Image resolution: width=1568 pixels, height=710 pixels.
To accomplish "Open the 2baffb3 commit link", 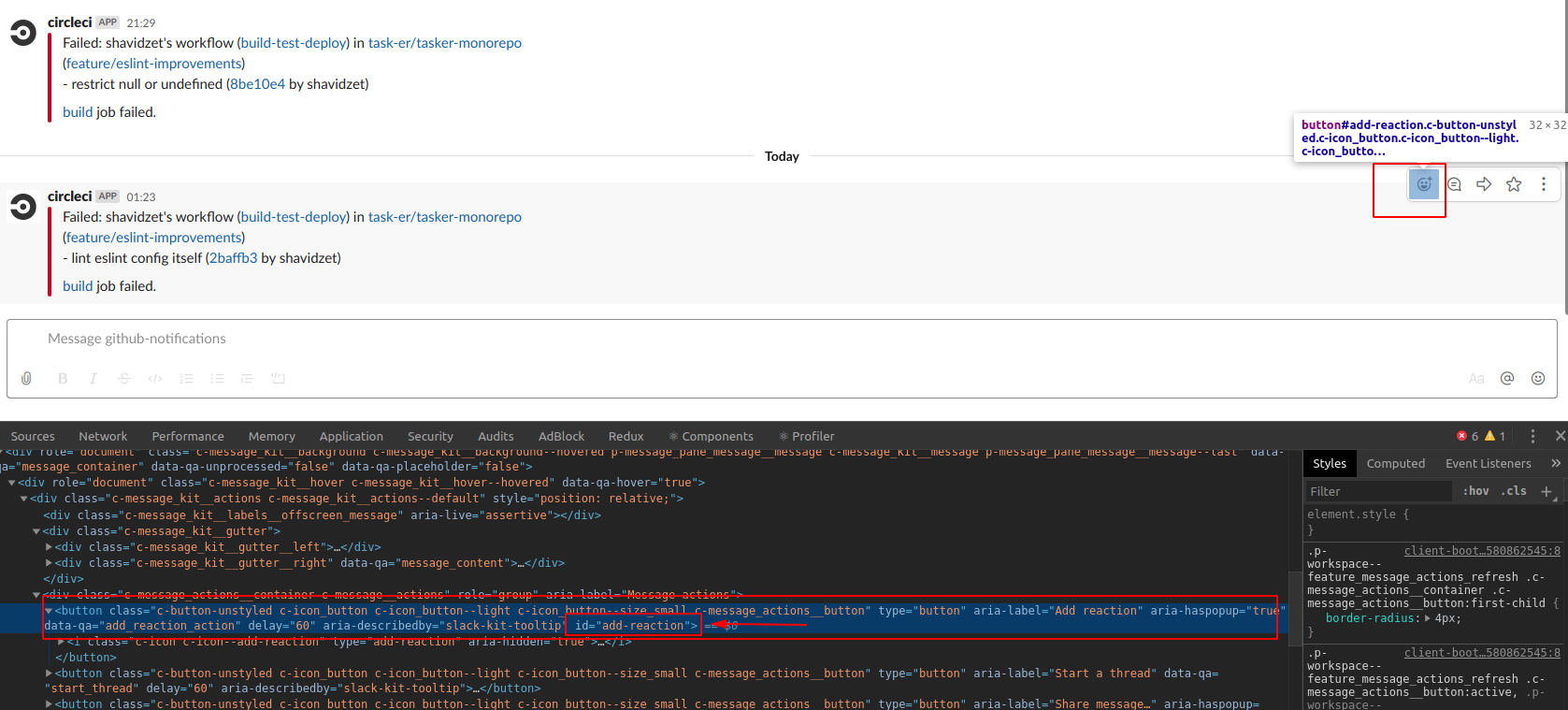I will (233, 258).
